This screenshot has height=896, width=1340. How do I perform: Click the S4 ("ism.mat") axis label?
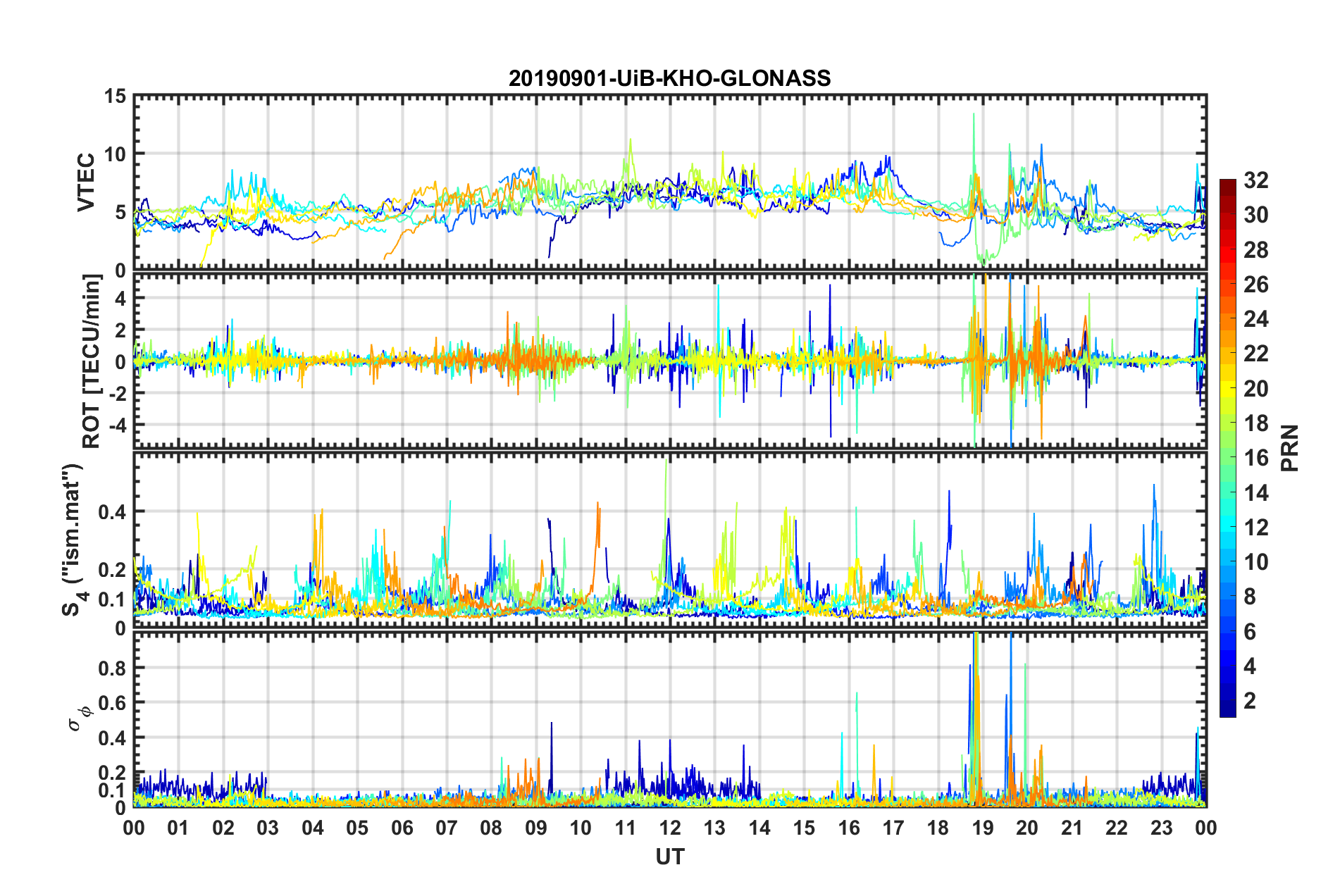click(x=73, y=540)
